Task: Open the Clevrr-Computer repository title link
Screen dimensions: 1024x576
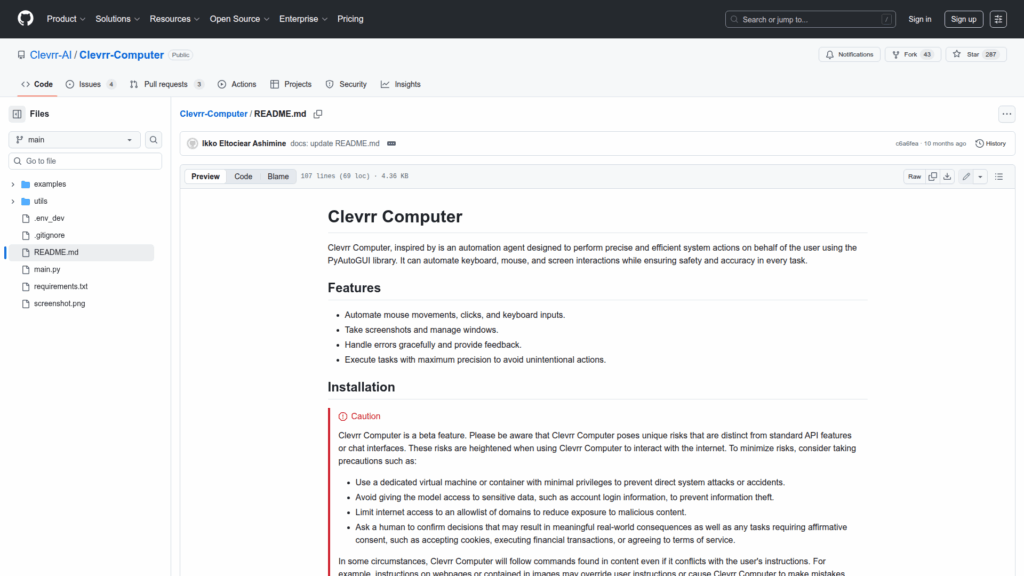Action: click(x=121, y=55)
